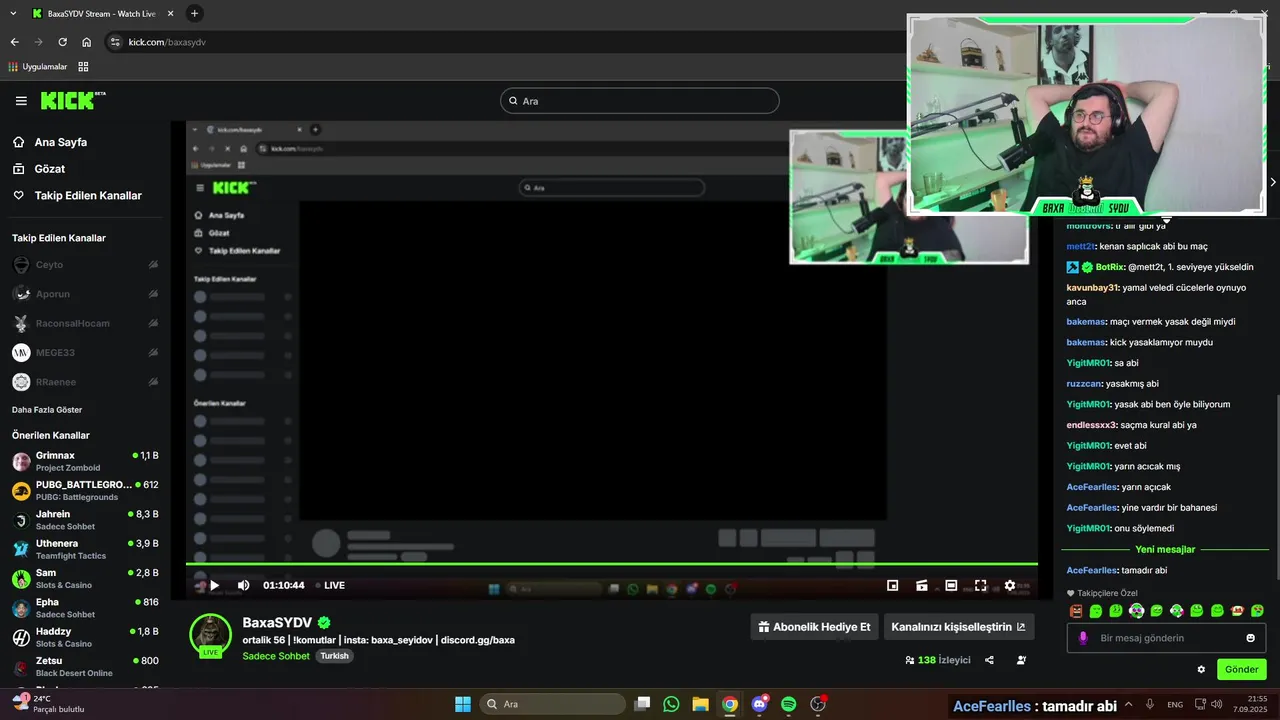The width and height of the screenshot is (1280, 720).
Task: Open recommended channel Jahrein
Action: click(85, 520)
